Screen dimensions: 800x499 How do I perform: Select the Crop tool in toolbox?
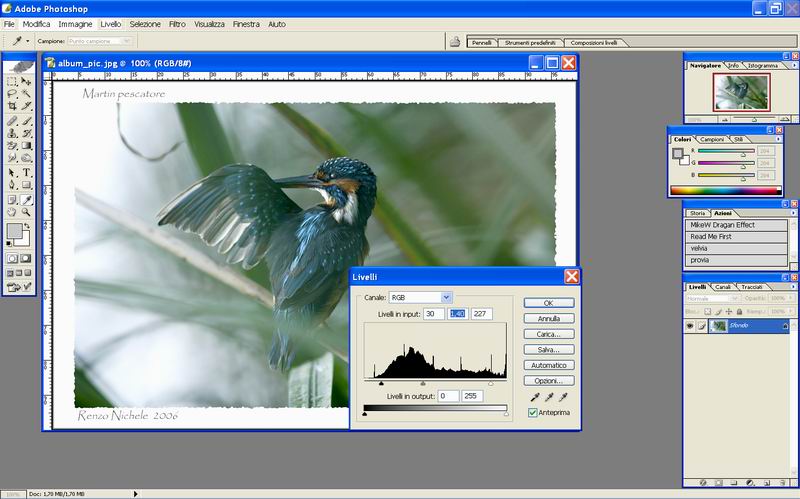coord(12,105)
